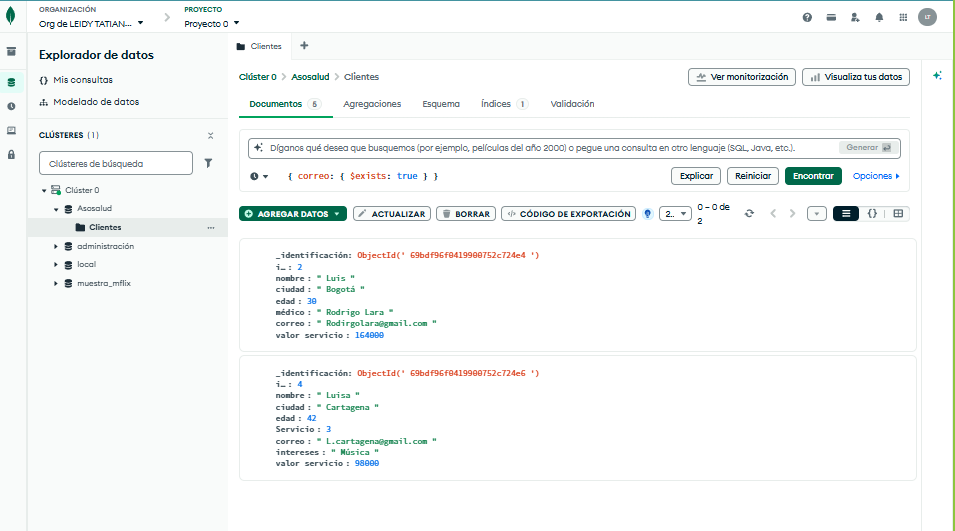Open the help question mark icon
The image size is (955, 531).
click(807, 17)
